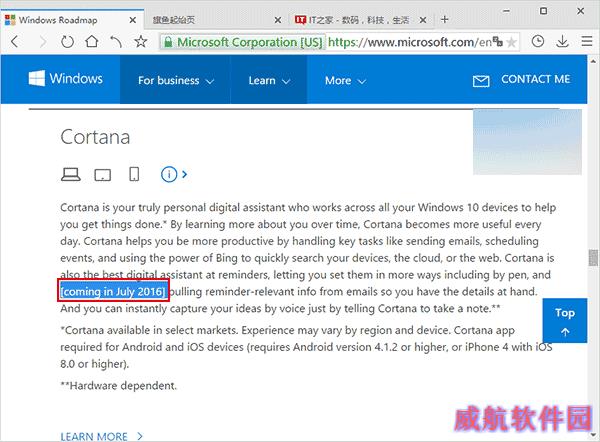The width and height of the screenshot is (600, 442).
Task: Click the blue info circle icon
Action: pos(169,175)
